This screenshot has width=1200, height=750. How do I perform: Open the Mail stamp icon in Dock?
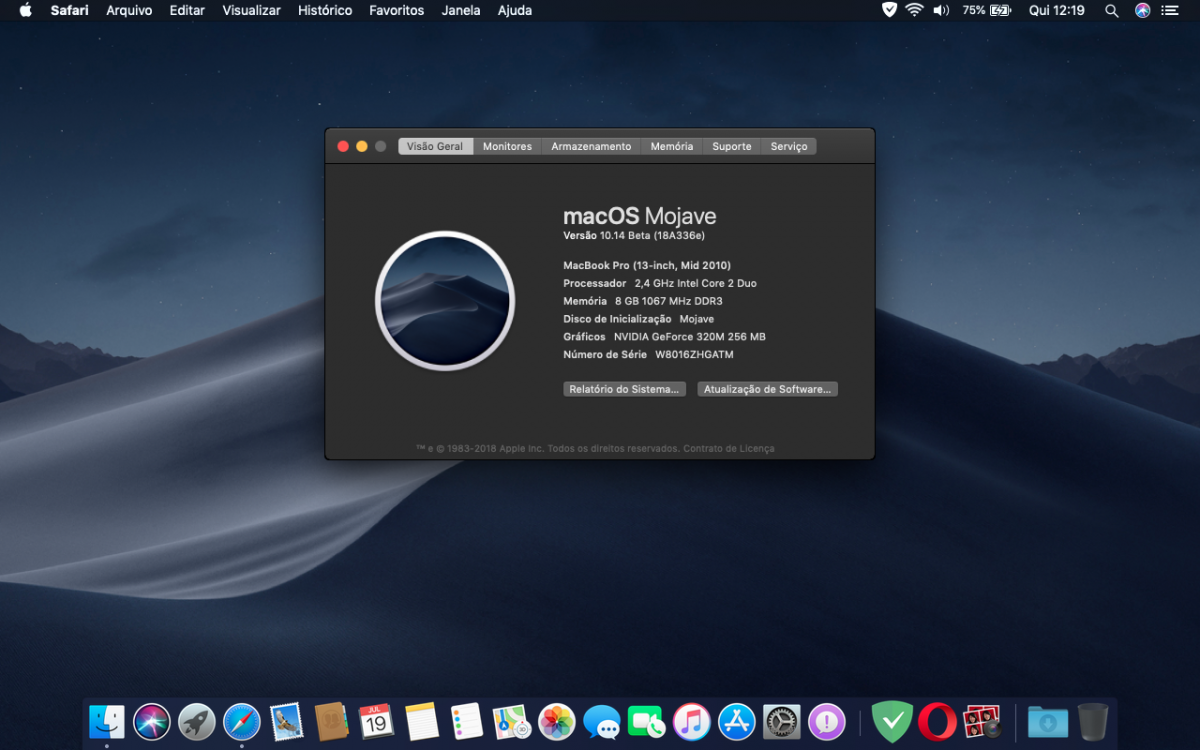pyautogui.click(x=287, y=721)
